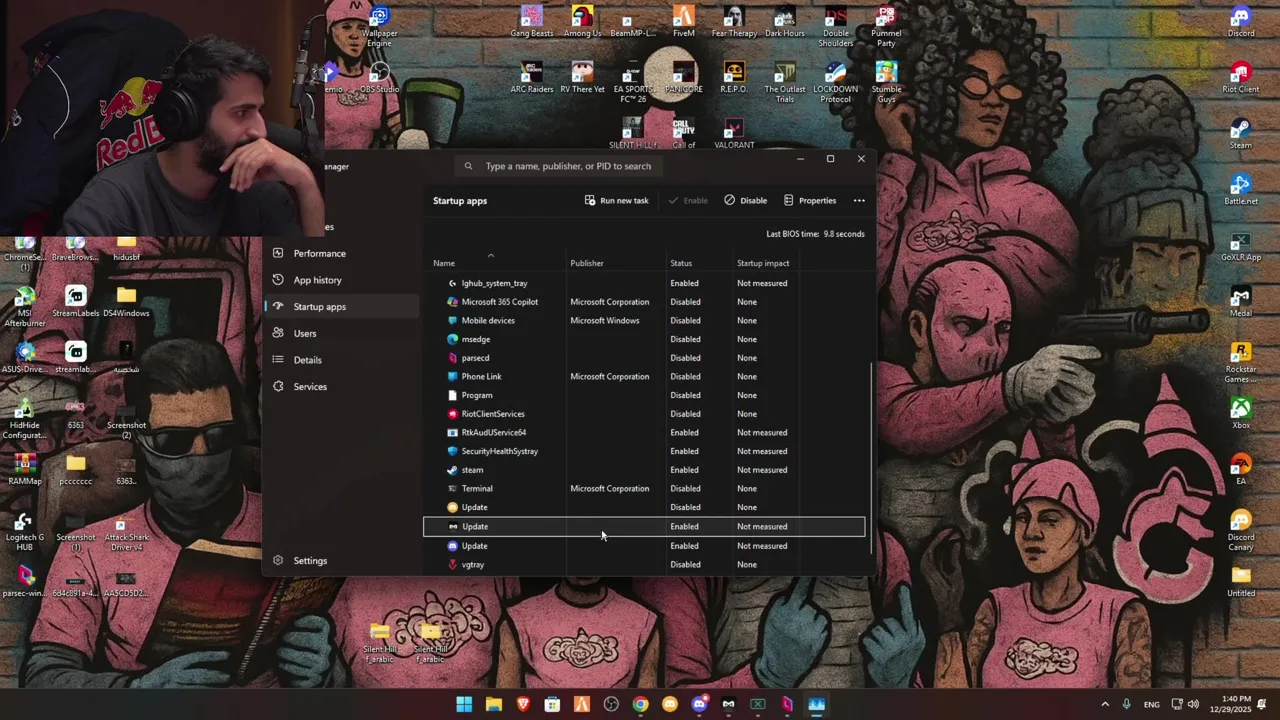The image size is (1280, 720).
Task: Select the Terminal startup row
Action: pos(644,488)
